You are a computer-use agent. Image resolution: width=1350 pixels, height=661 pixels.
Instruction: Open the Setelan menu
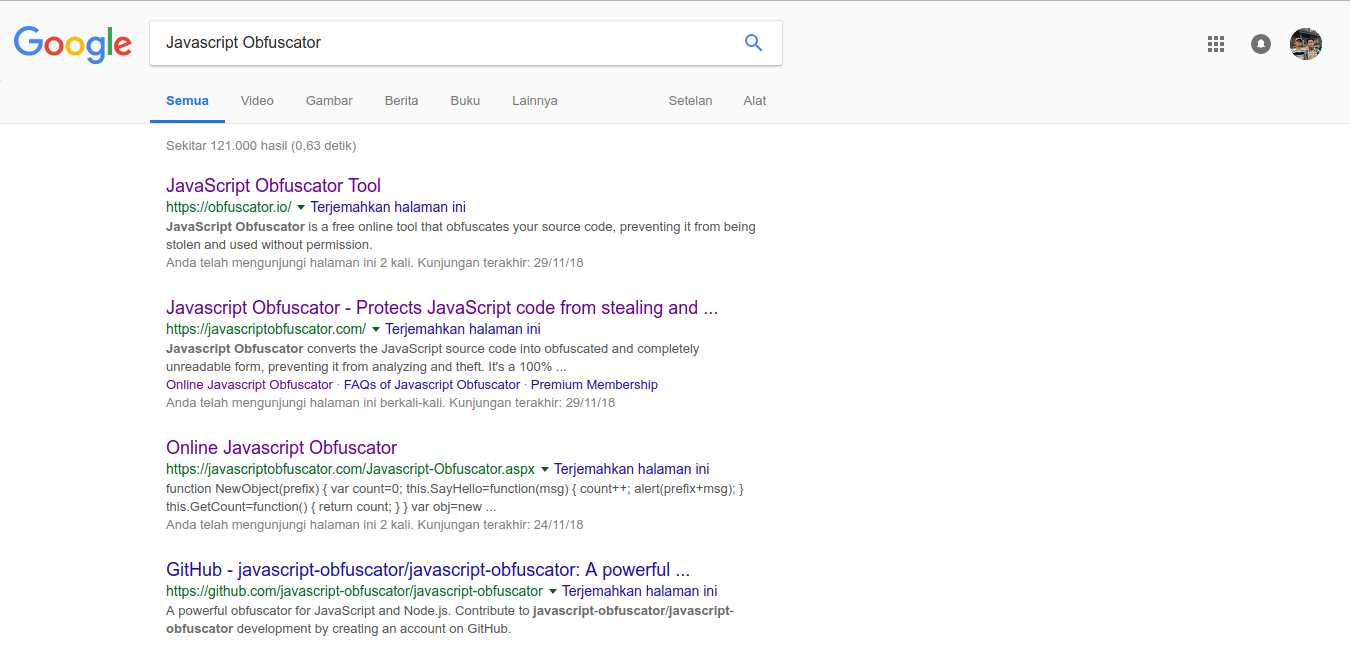click(690, 101)
